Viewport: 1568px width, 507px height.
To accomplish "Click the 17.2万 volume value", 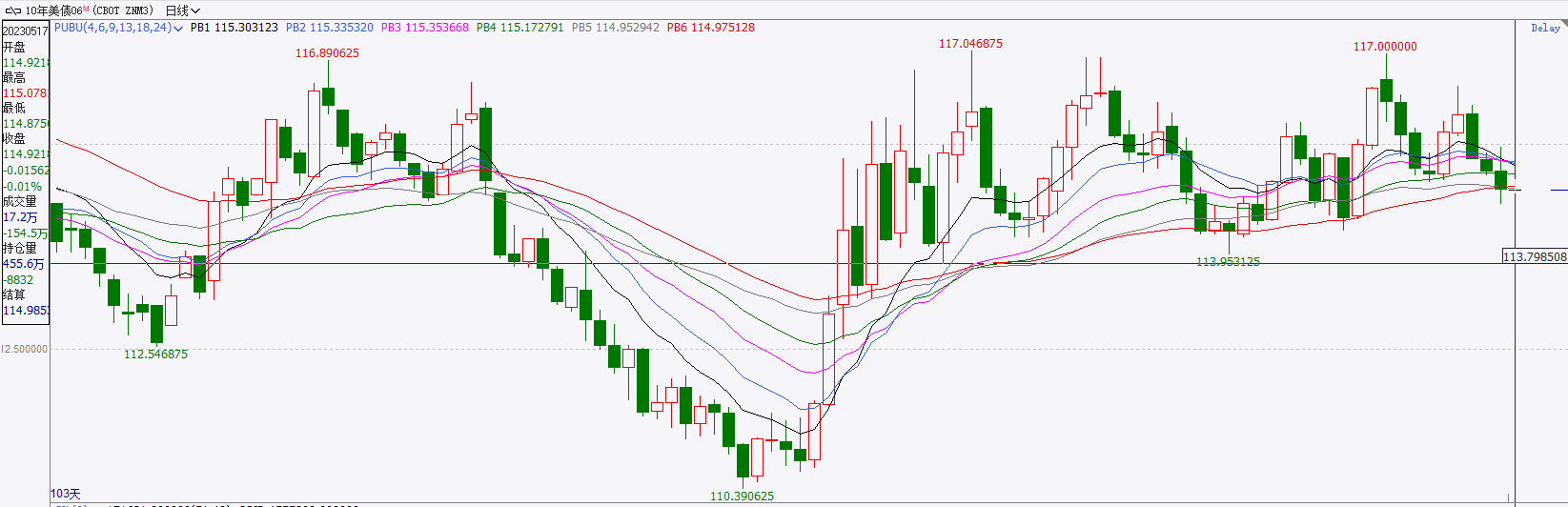I will coord(20,217).
